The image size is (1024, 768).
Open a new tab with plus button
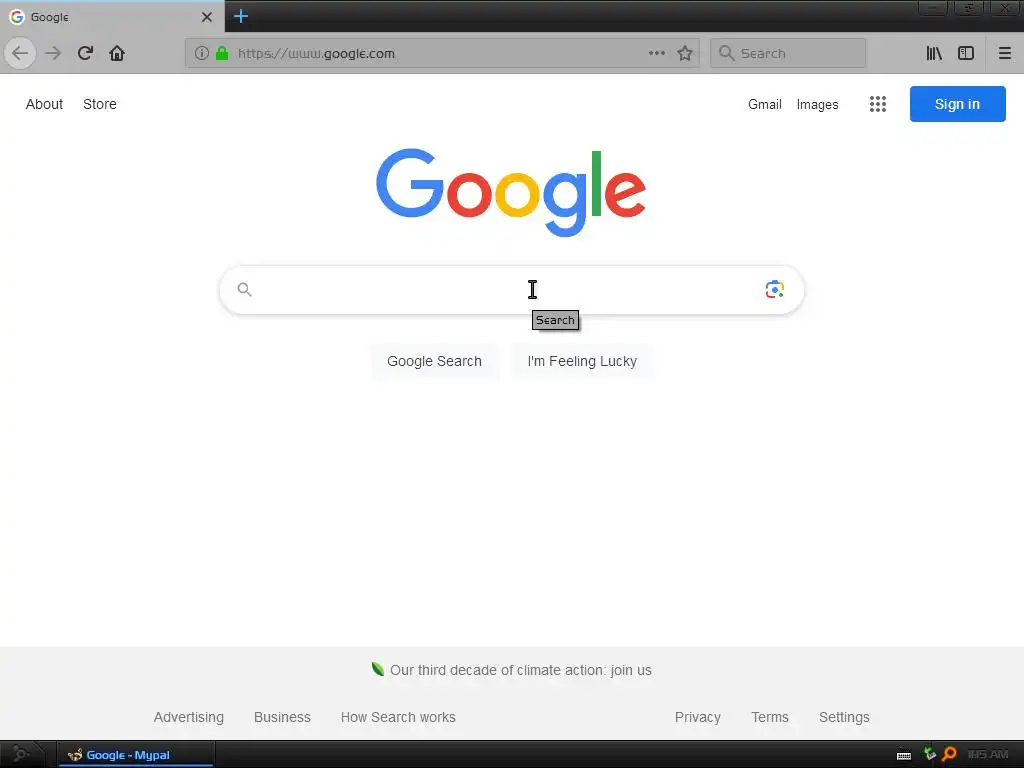click(241, 16)
